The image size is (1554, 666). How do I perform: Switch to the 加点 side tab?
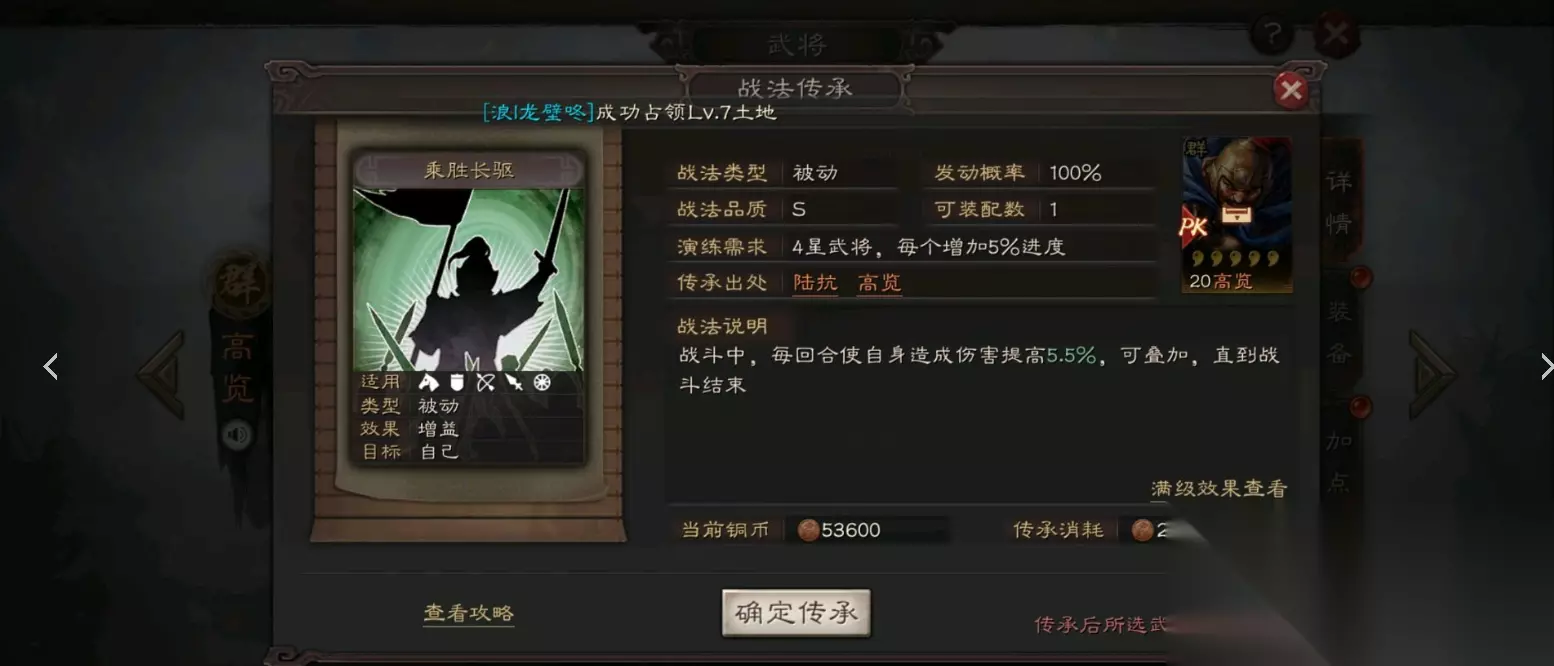pos(1339,460)
